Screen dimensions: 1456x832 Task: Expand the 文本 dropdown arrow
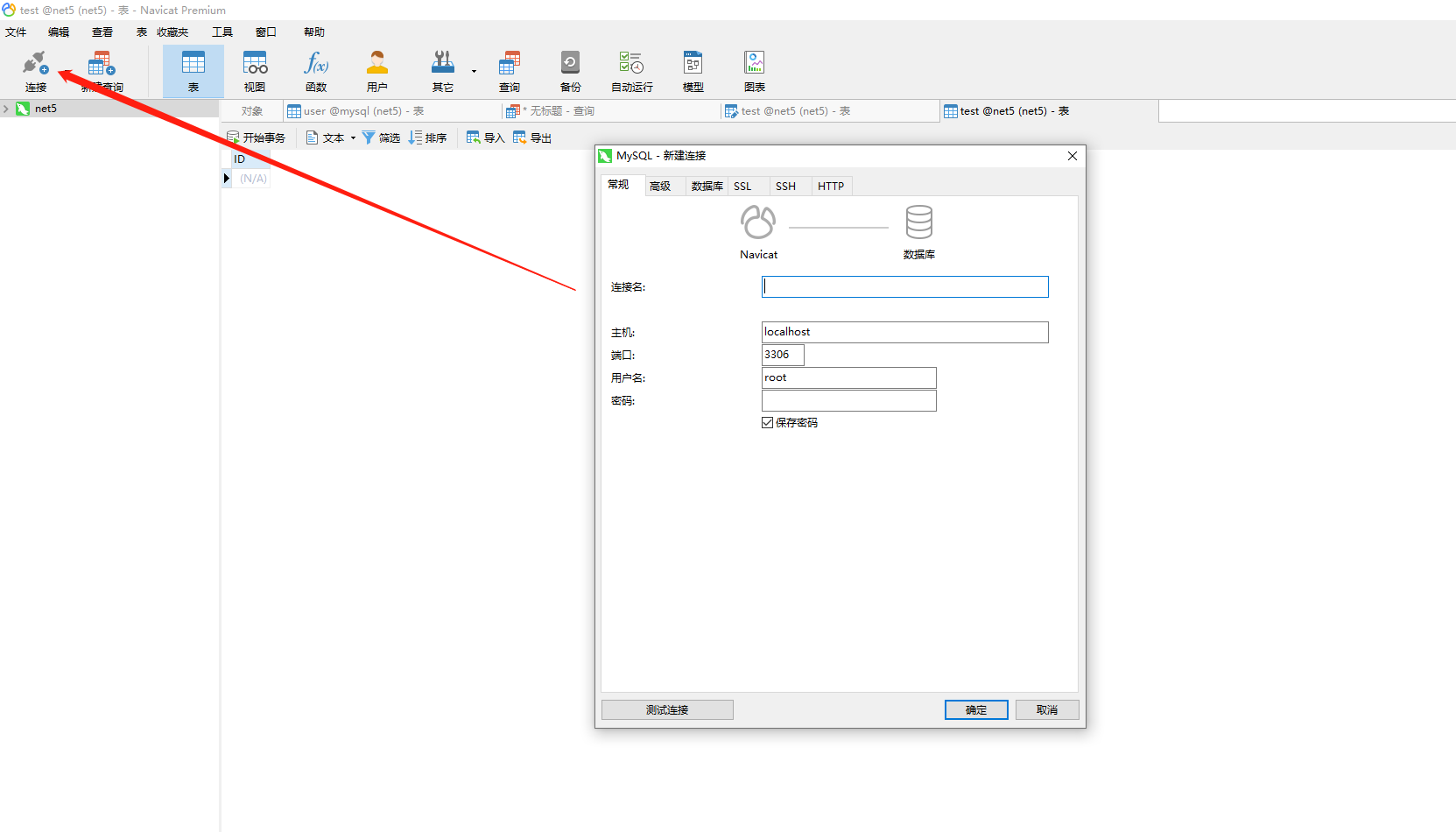tap(353, 138)
